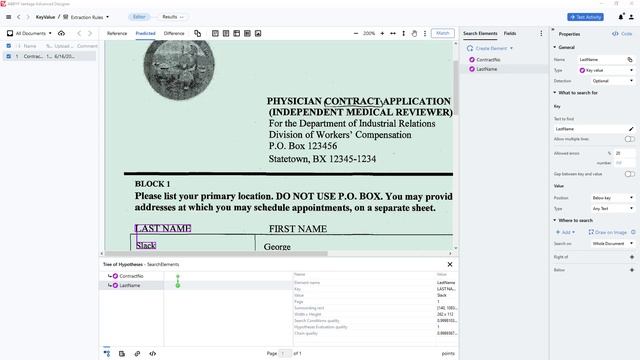
Task: Open the Code view link in Properties
Action: tap(622, 34)
